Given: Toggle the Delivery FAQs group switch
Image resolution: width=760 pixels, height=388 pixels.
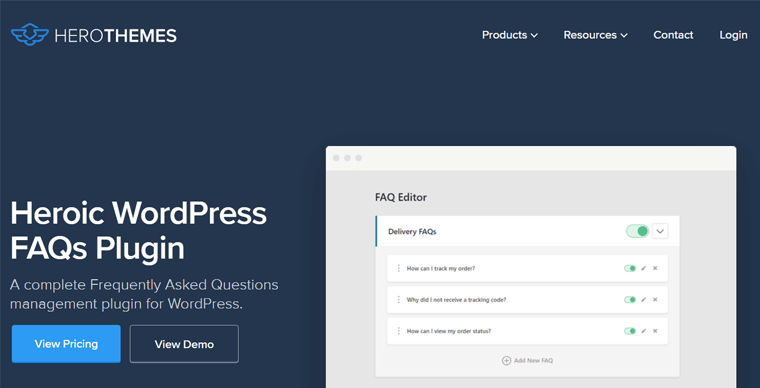Looking at the screenshot, I should click(x=637, y=231).
